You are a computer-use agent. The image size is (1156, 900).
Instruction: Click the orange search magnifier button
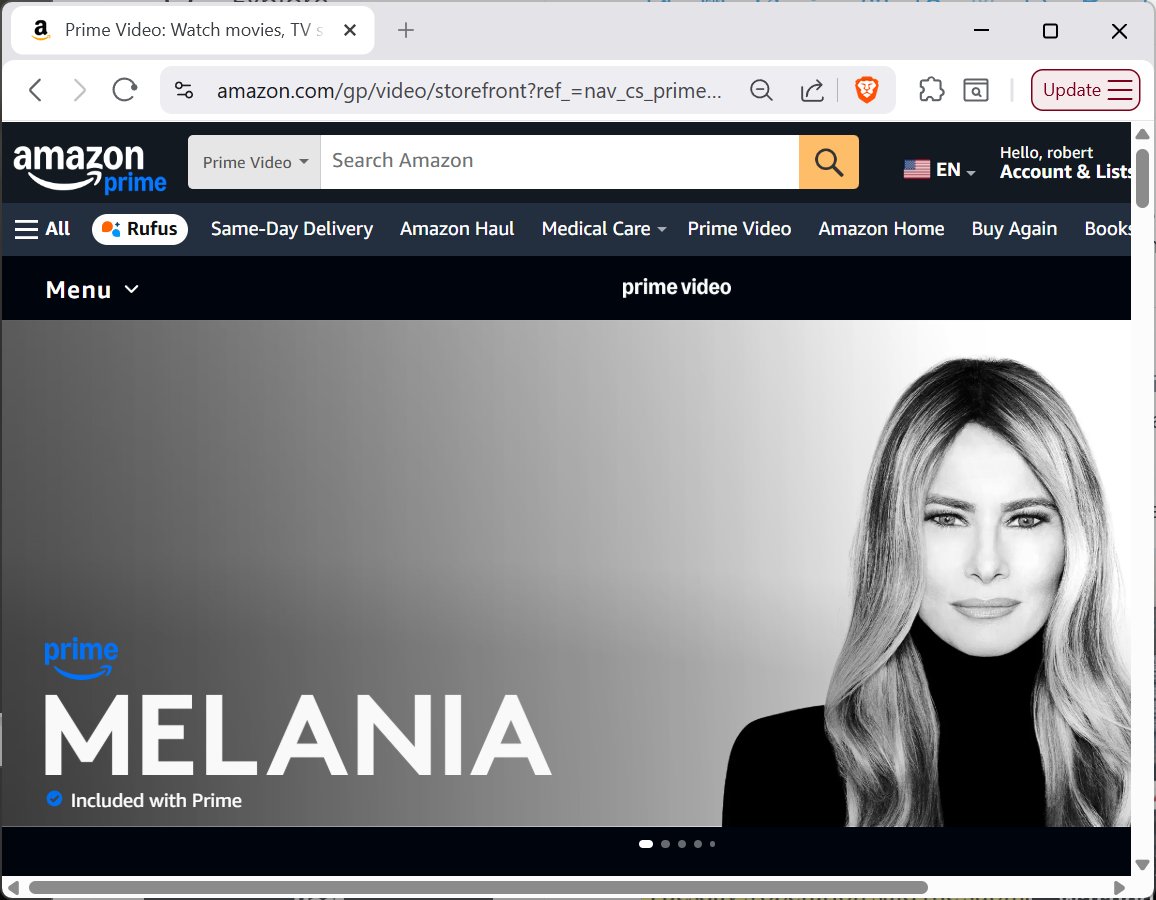[829, 162]
